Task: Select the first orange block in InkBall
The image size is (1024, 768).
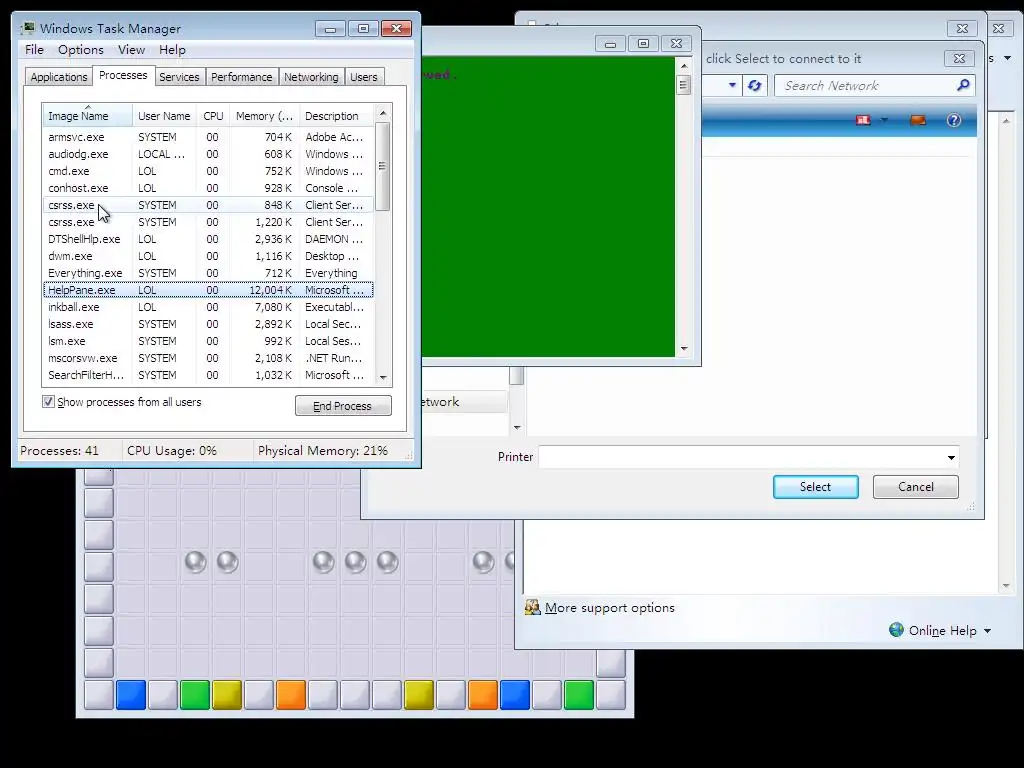Action: point(291,695)
